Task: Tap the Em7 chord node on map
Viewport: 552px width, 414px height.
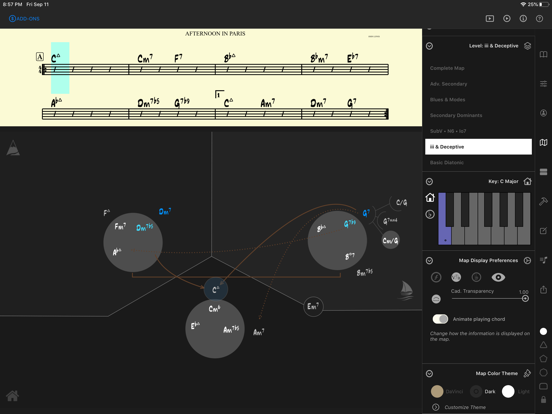Action: 313,307
